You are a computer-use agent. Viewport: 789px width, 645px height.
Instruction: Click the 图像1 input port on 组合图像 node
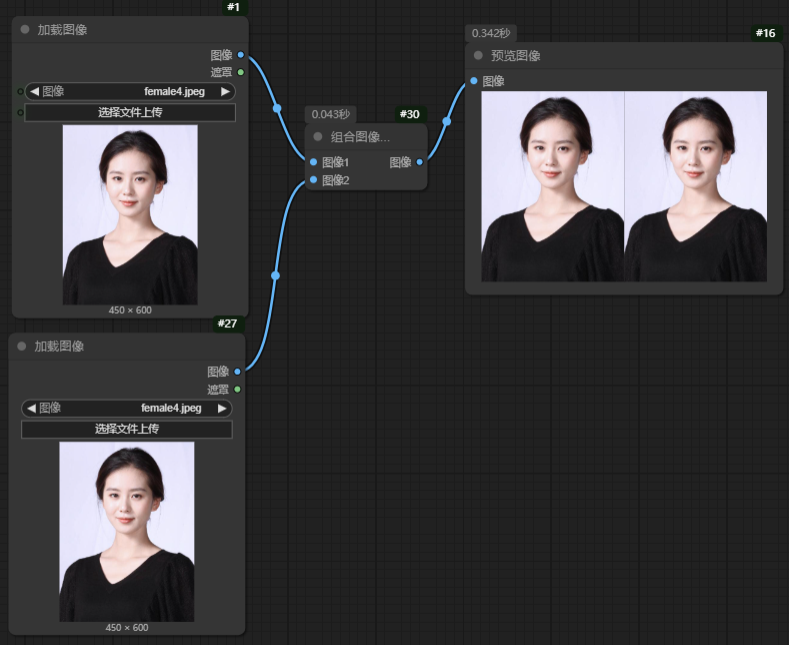point(314,162)
